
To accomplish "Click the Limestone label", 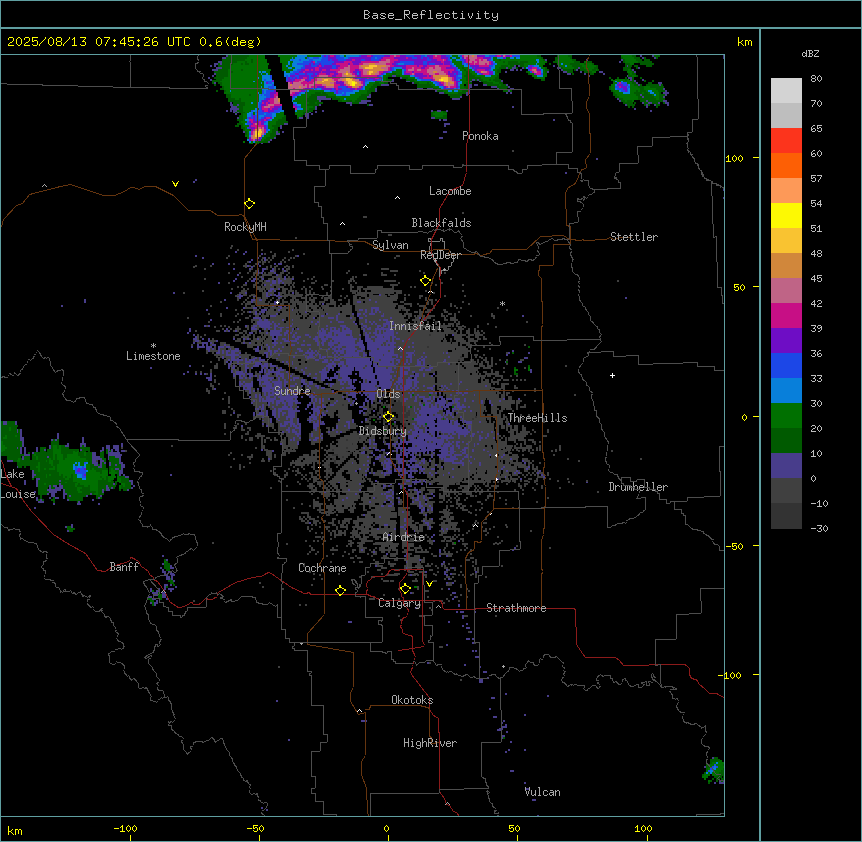I will click(153, 356).
